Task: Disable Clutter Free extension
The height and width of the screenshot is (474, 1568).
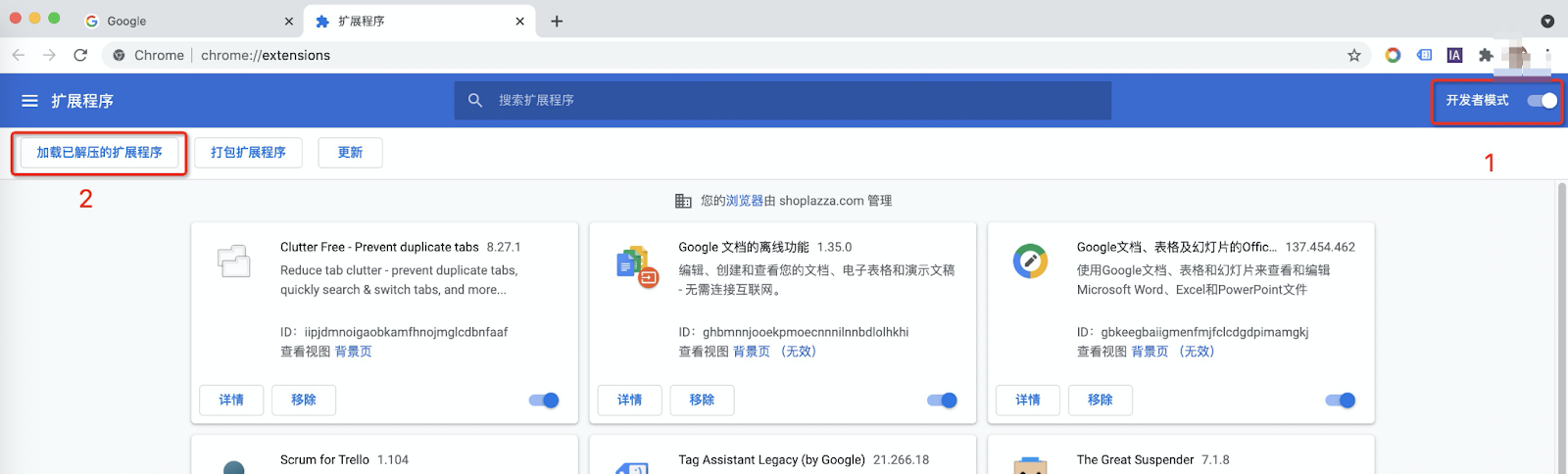Action: pyautogui.click(x=544, y=400)
